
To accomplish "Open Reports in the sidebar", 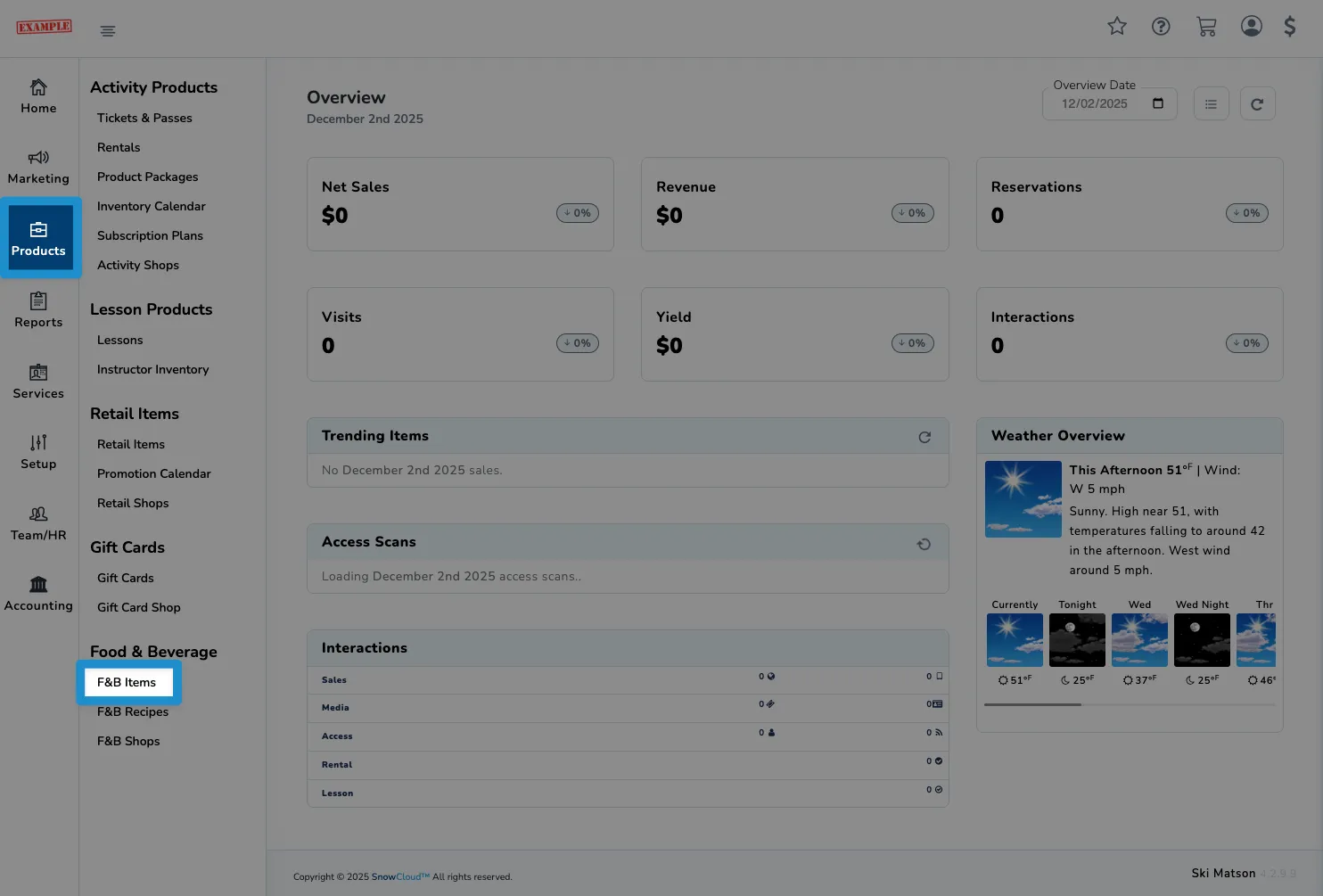I will 38,310.
